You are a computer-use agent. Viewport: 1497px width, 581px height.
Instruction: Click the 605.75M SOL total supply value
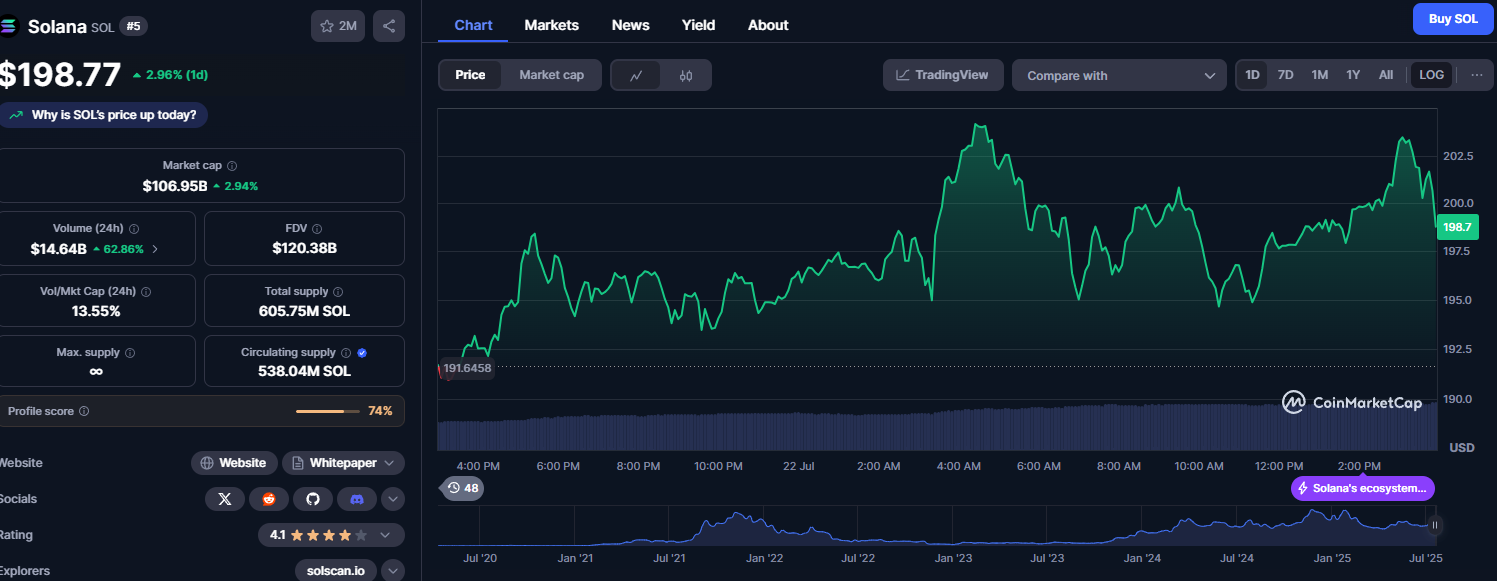coord(304,311)
